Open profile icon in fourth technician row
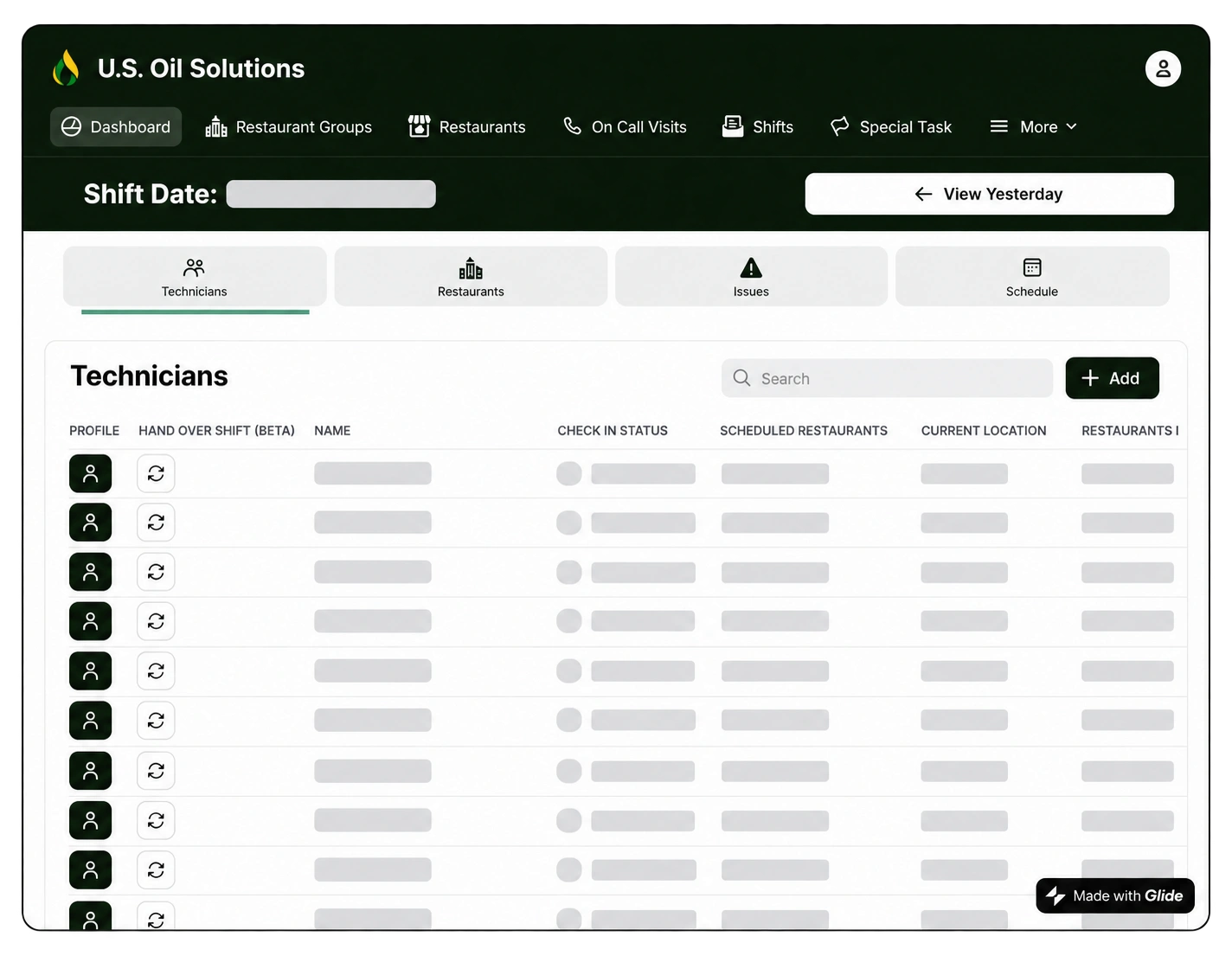The height and width of the screenshot is (956, 1232). 91,621
